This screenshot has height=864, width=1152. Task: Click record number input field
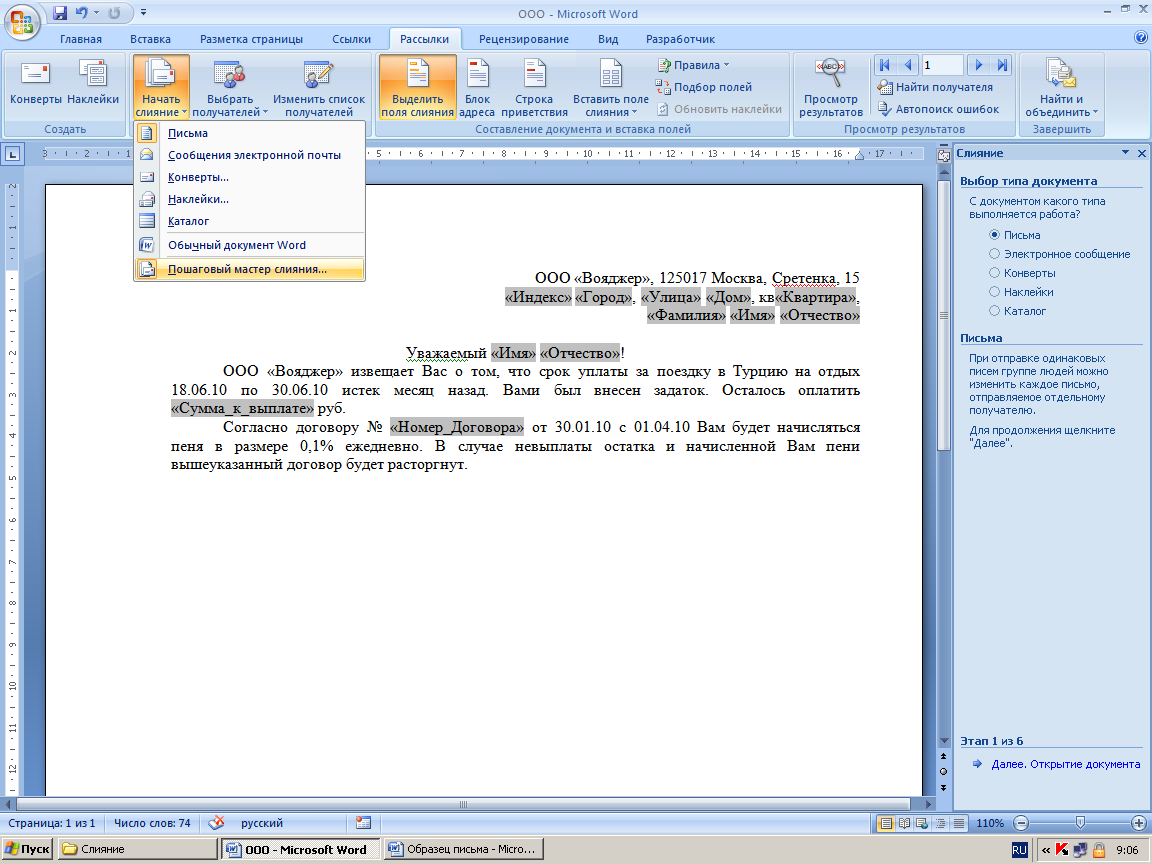pyautogui.click(x=942, y=65)
